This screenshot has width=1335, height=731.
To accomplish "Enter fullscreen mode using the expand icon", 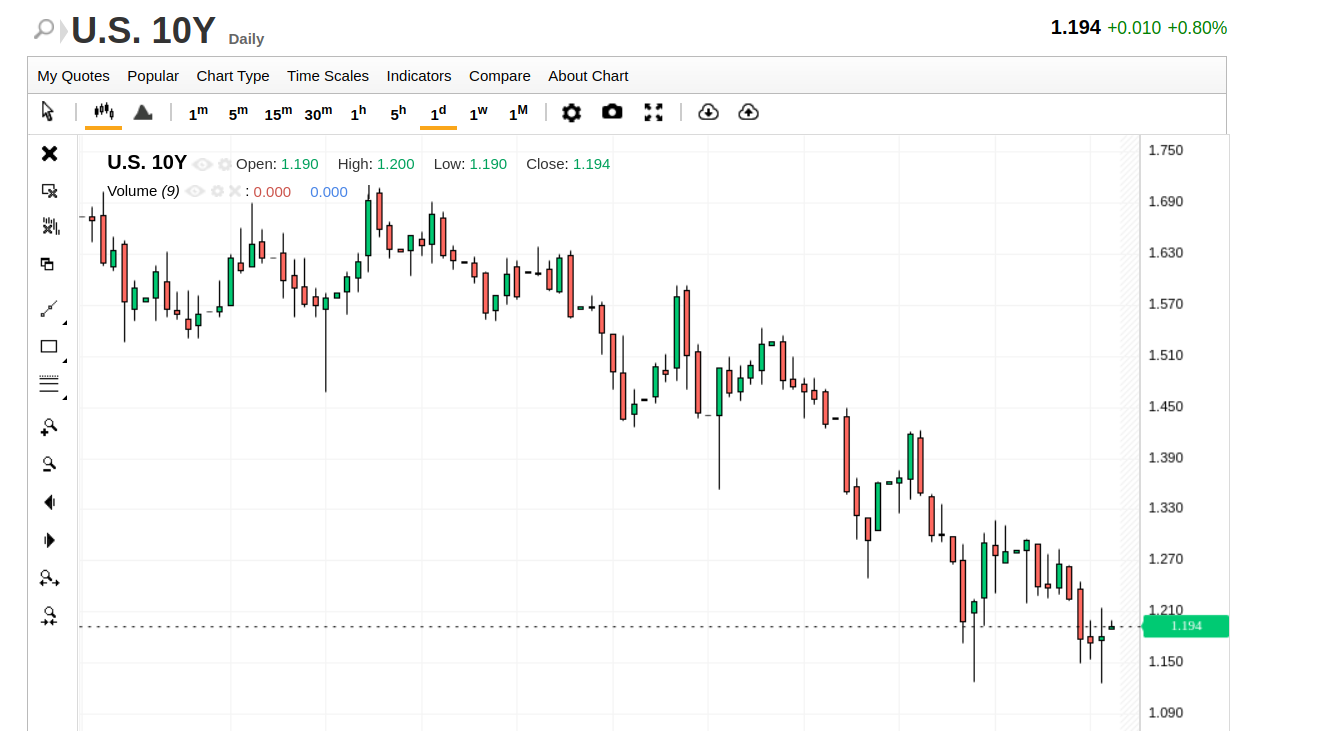I will [x=653, y=113].
